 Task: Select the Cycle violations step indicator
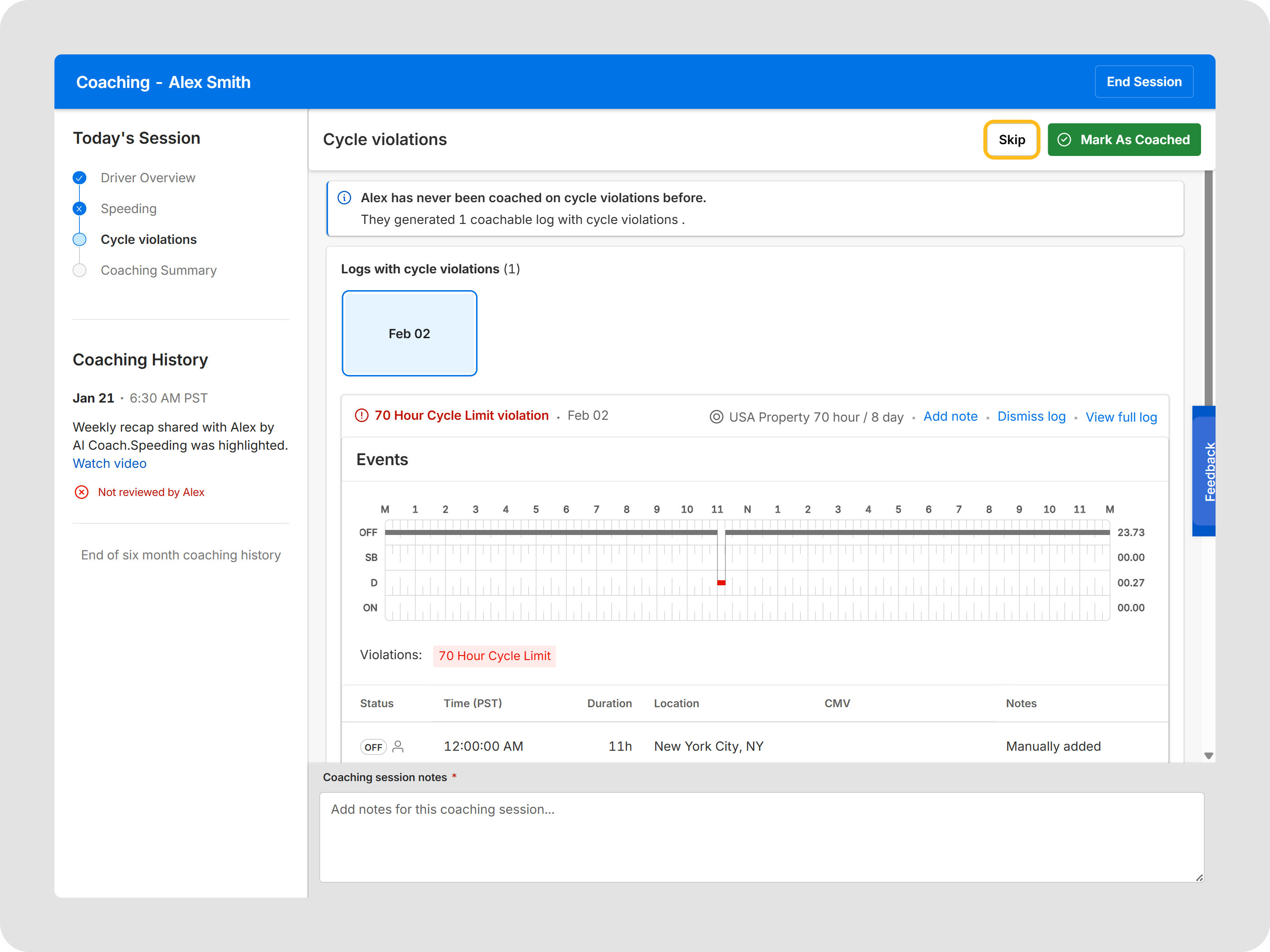[79, 239]
